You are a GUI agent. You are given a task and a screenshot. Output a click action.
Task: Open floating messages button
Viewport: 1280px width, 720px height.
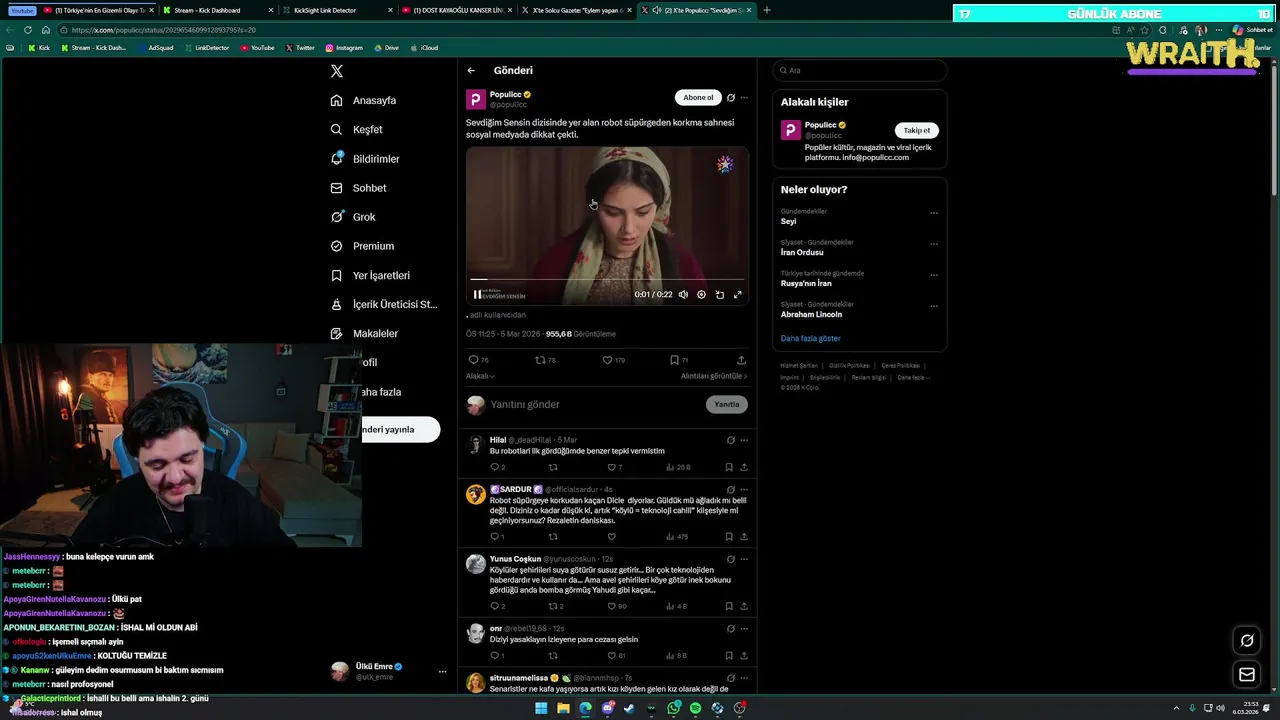click(x=1247, y=675)
